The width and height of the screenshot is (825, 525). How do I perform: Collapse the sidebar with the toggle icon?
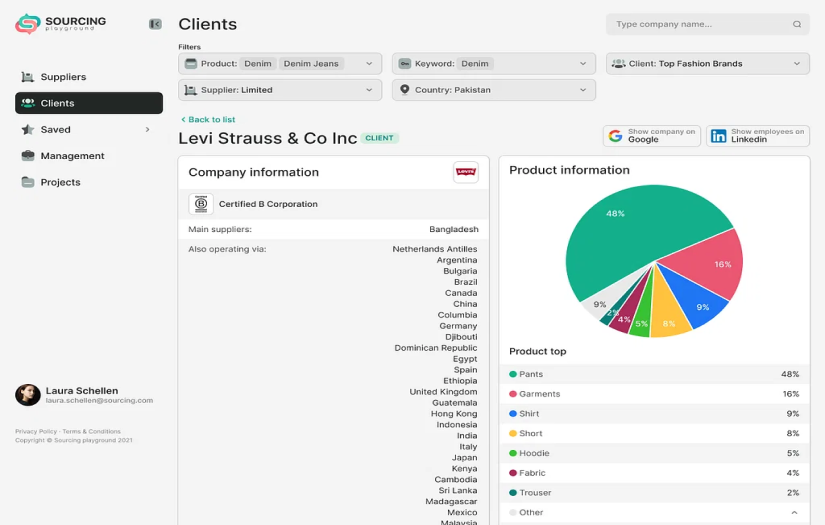[x=155, y=24]
